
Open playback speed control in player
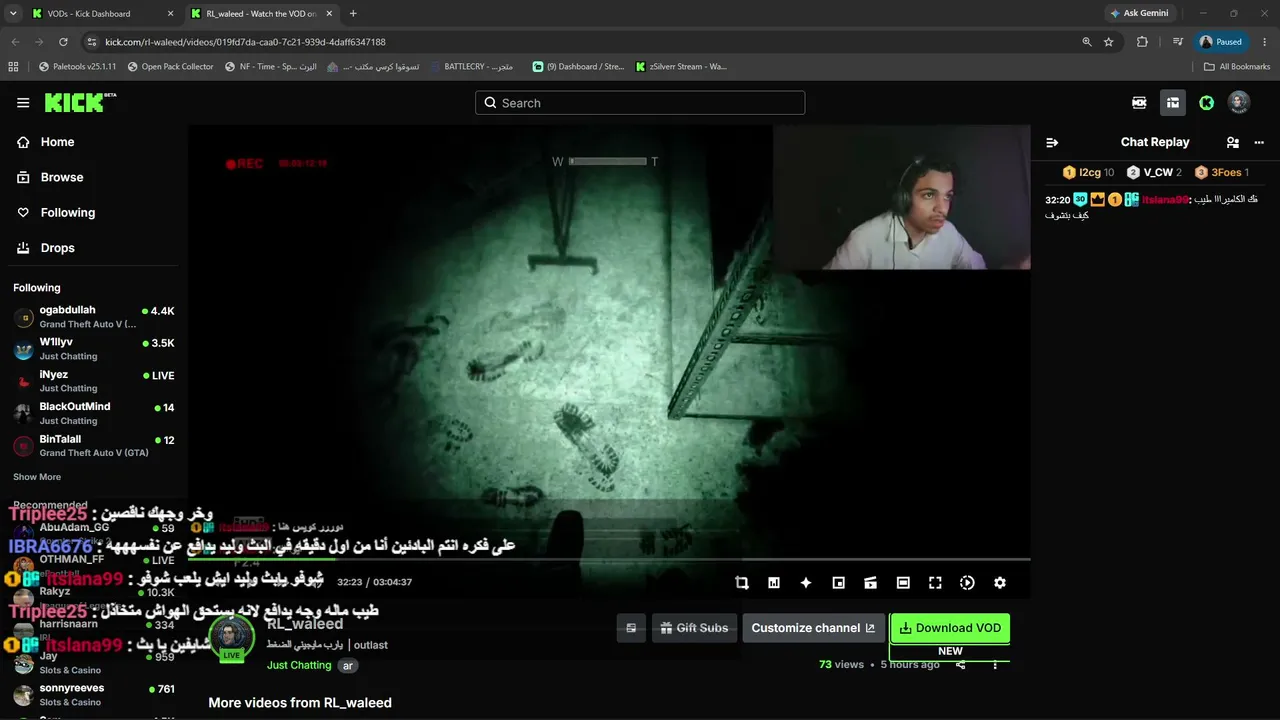click(x=967, y=583)
